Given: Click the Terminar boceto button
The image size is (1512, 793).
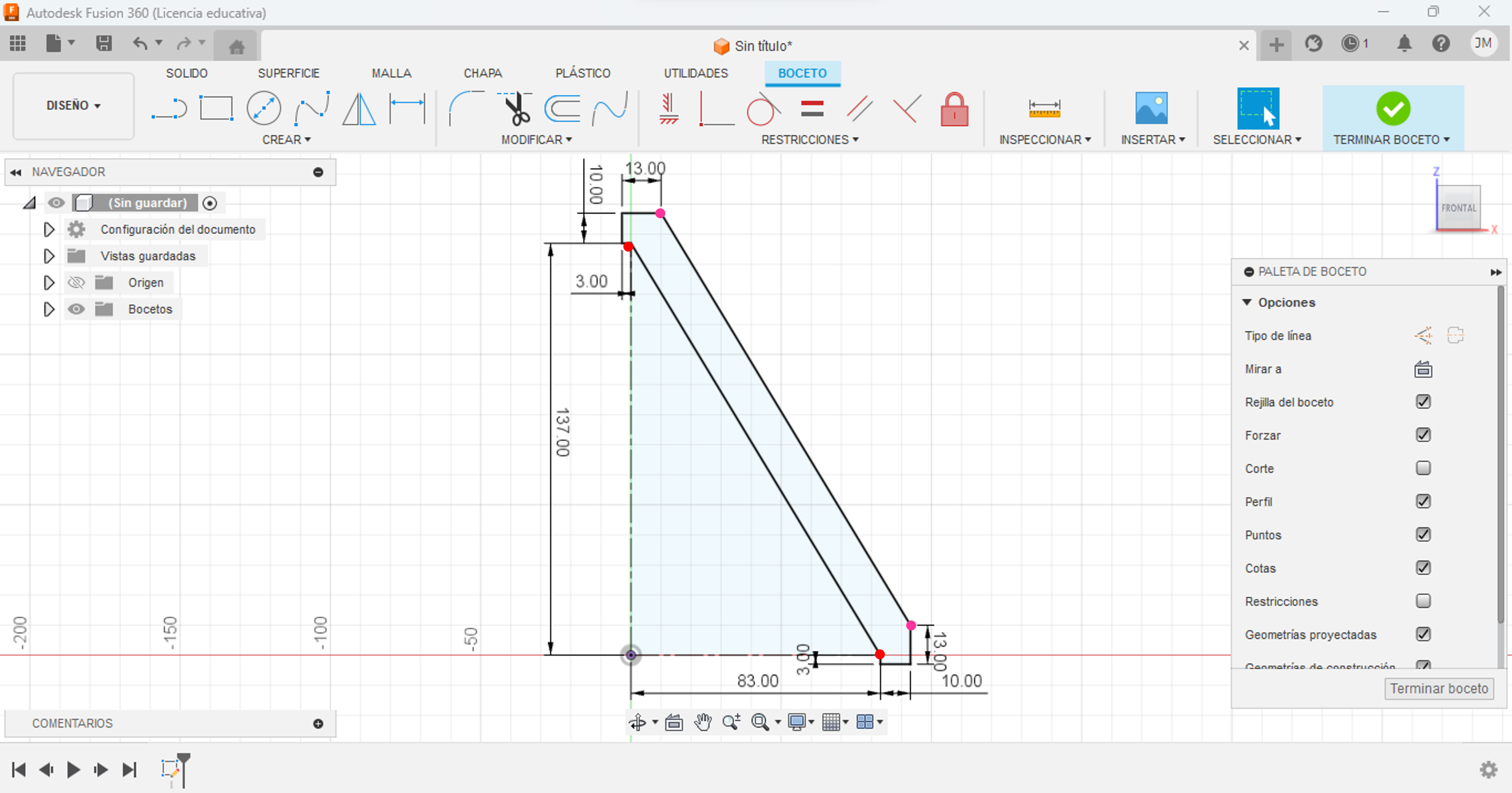Looking at the screenshot, I should click(x=1438, y=689).
